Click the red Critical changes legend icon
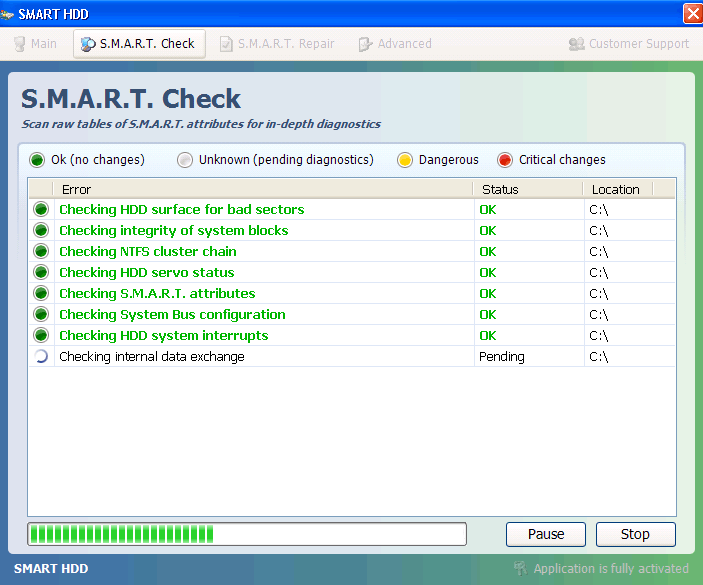The height and width of the screenshot is (585, 703). click(x=505, y=160)
